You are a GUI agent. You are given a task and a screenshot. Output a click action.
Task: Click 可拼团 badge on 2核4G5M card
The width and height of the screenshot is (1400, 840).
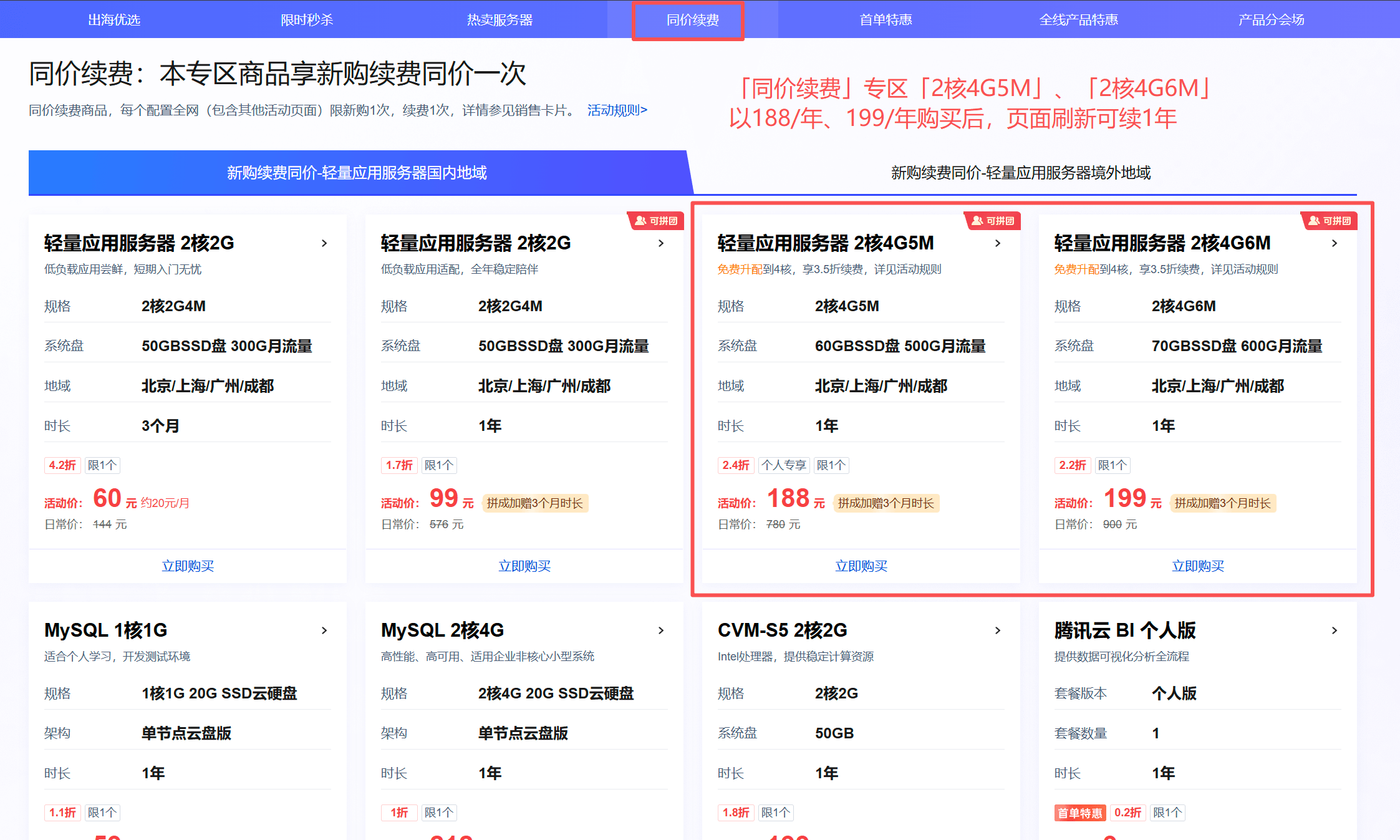[992, 221]
